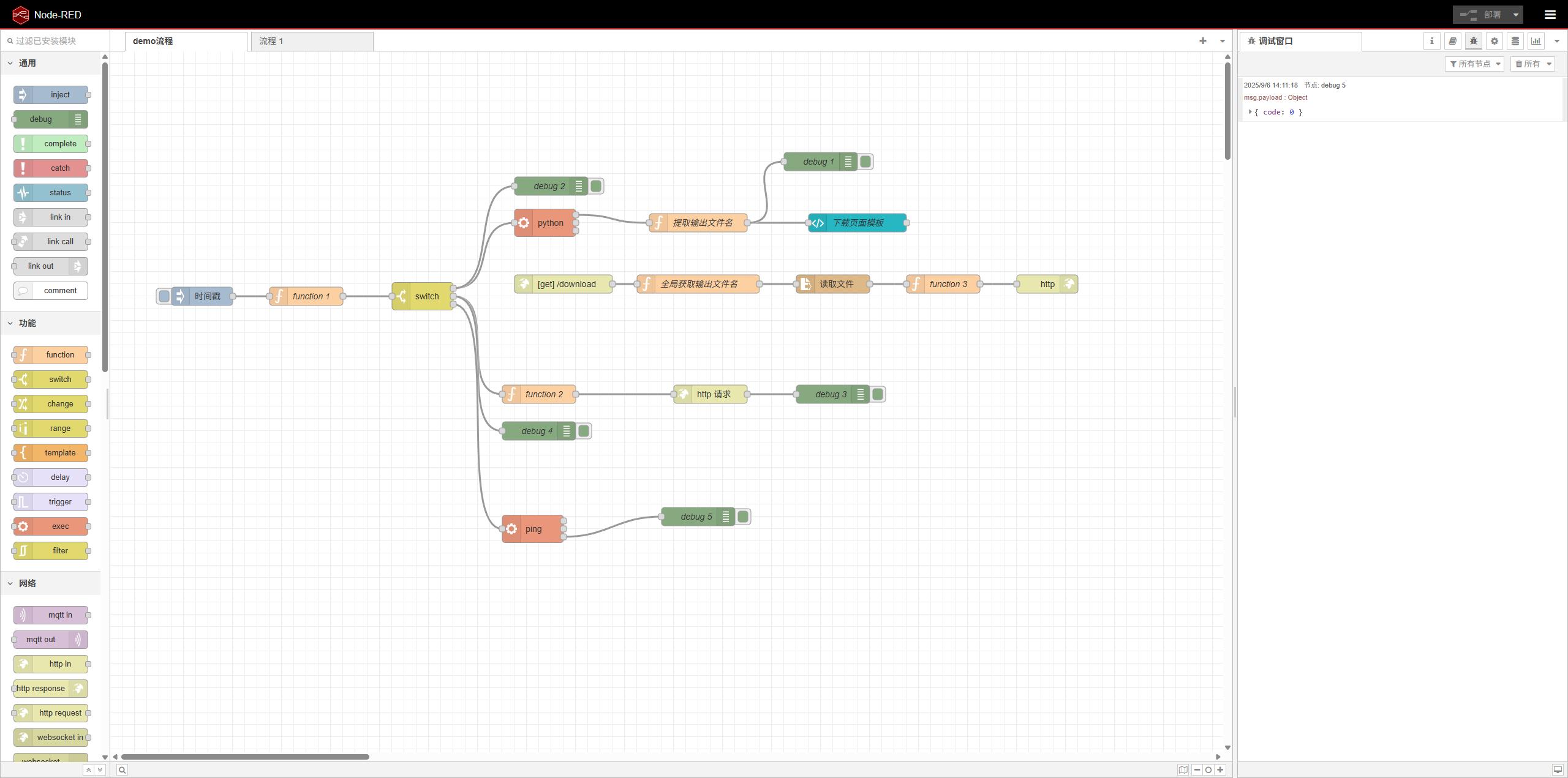Open the context data database icon
Viewport: 1568px width, 778px height.
click(x=1515, y=41)
